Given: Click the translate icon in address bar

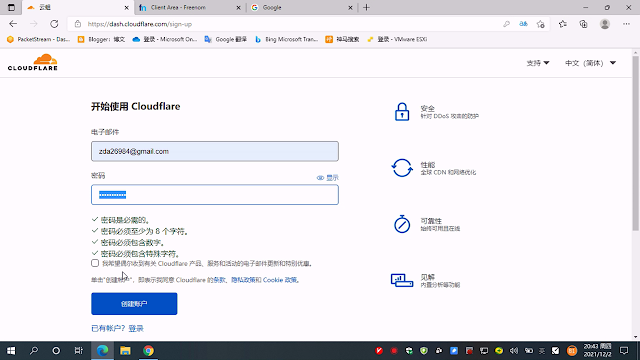Looking at the screenshot, I should [523, 24].
